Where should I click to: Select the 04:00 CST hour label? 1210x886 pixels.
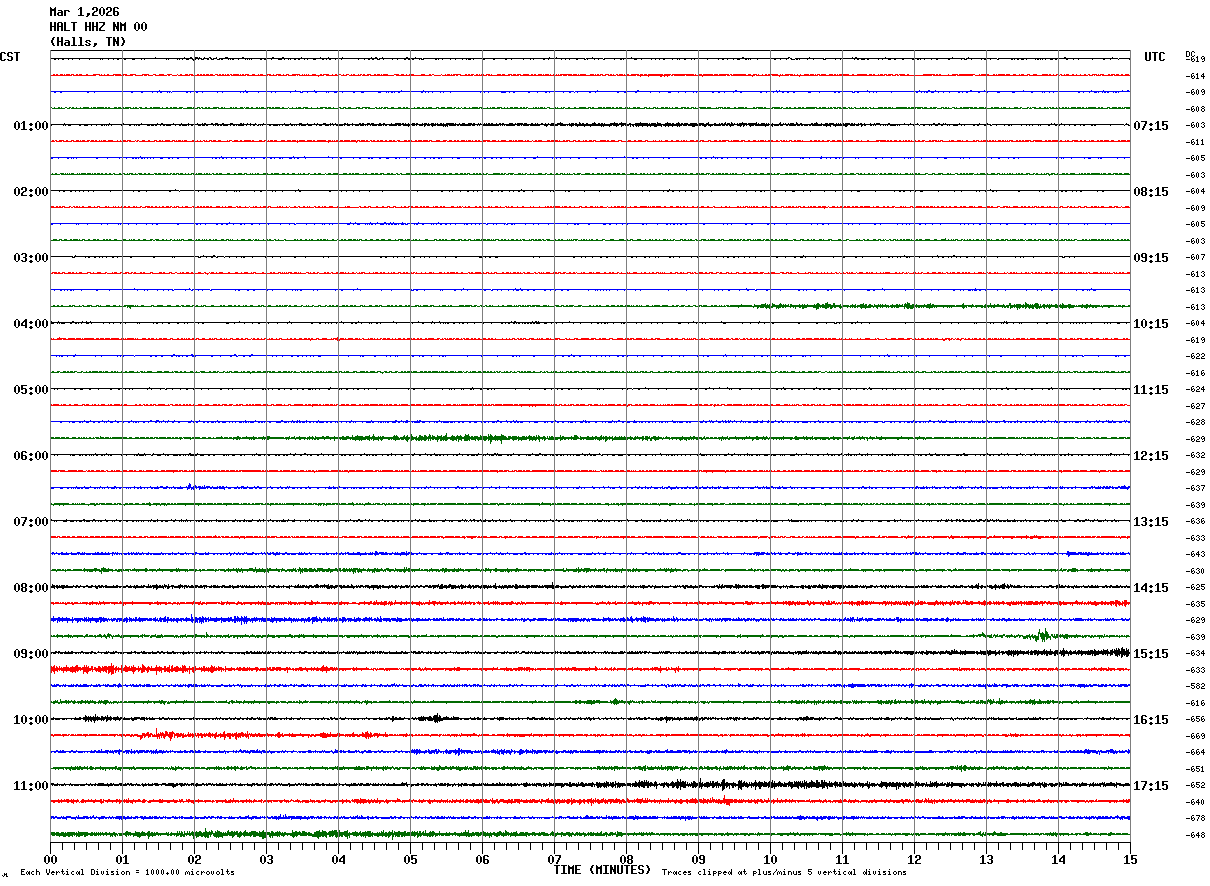tap(31, 324)
